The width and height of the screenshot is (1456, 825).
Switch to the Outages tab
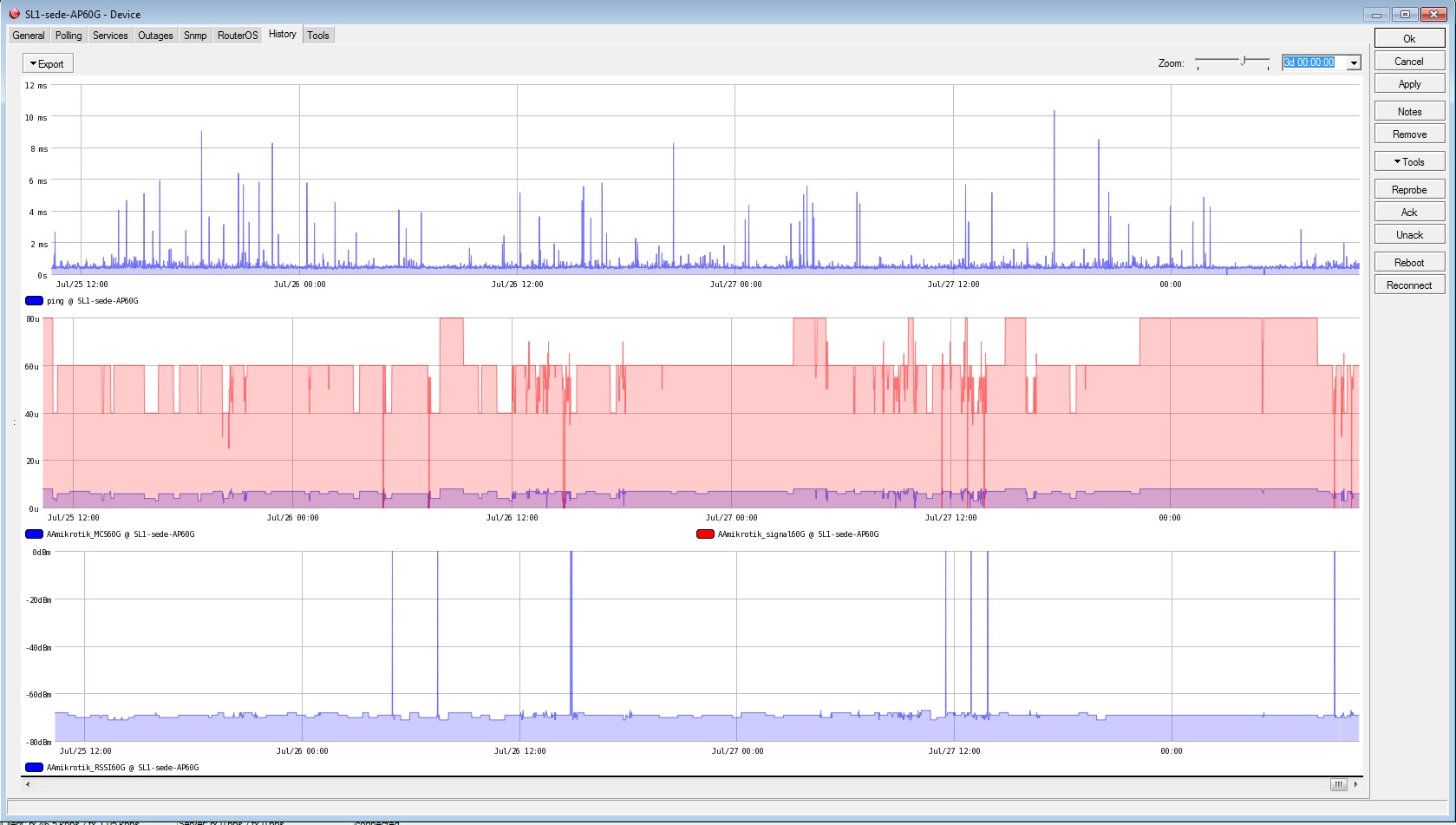tap(154, 36)
